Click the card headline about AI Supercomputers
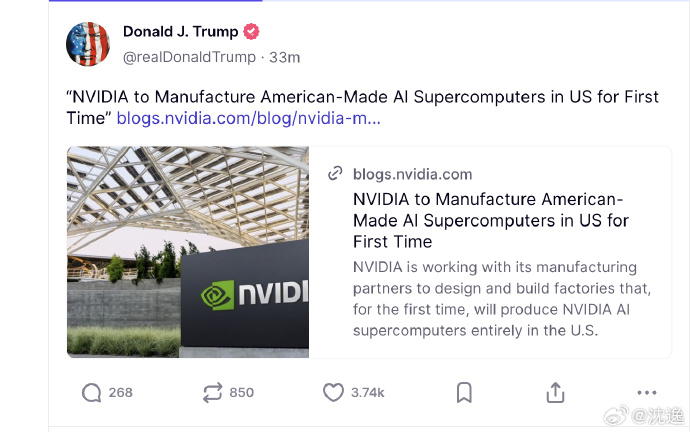Image resolution: width=690 pixels, height=432 pixels. pyautogui.click(x=490, y=220)
